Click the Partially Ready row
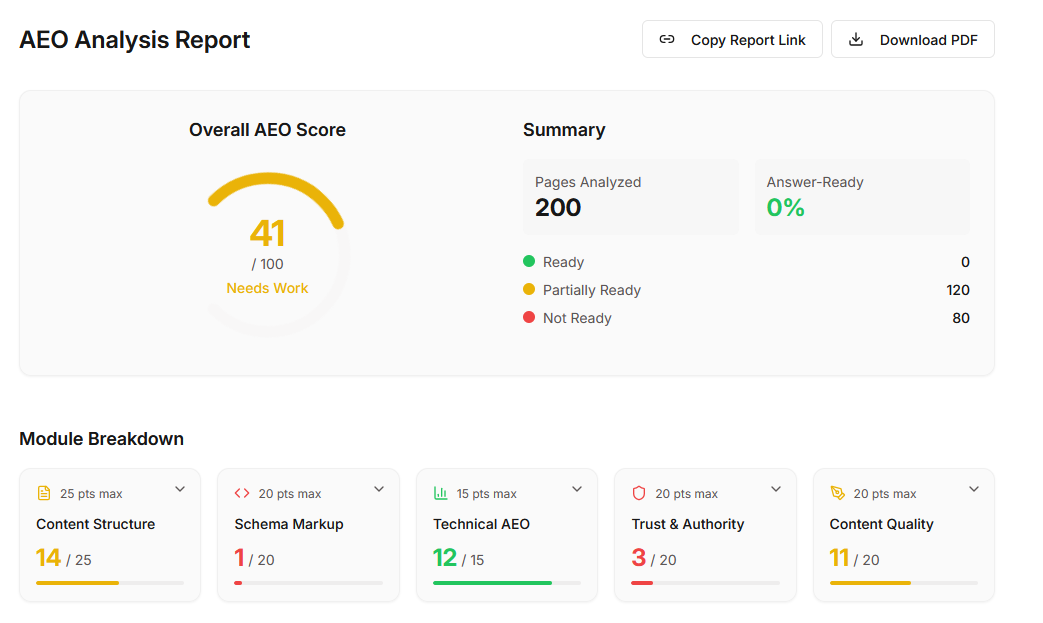This screenshot has height=623, width=1043. tap(746, 290)
